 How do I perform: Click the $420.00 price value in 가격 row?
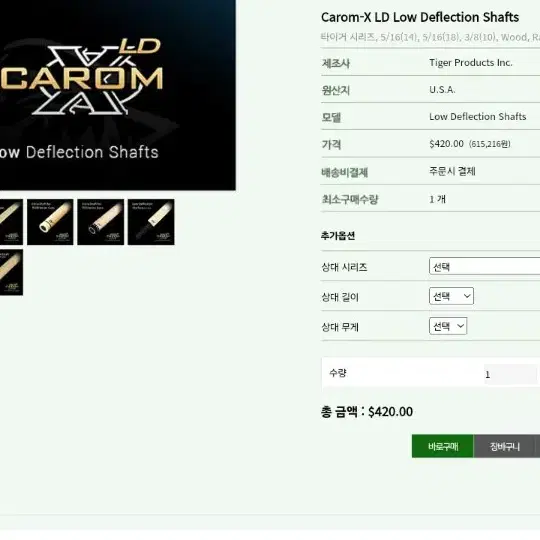446,144
